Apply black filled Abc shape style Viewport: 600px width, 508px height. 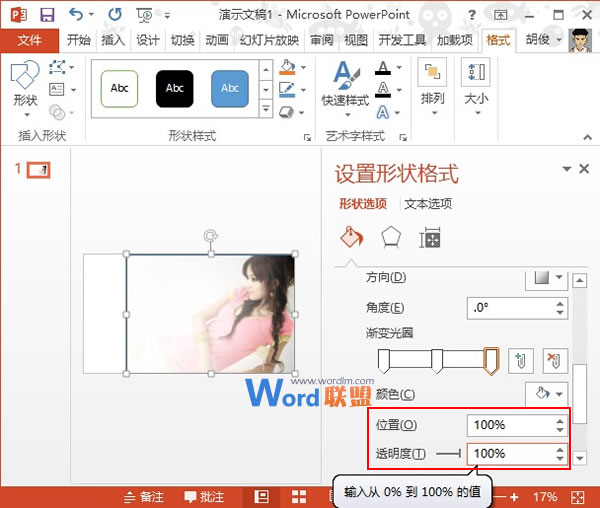pos(174,88)
